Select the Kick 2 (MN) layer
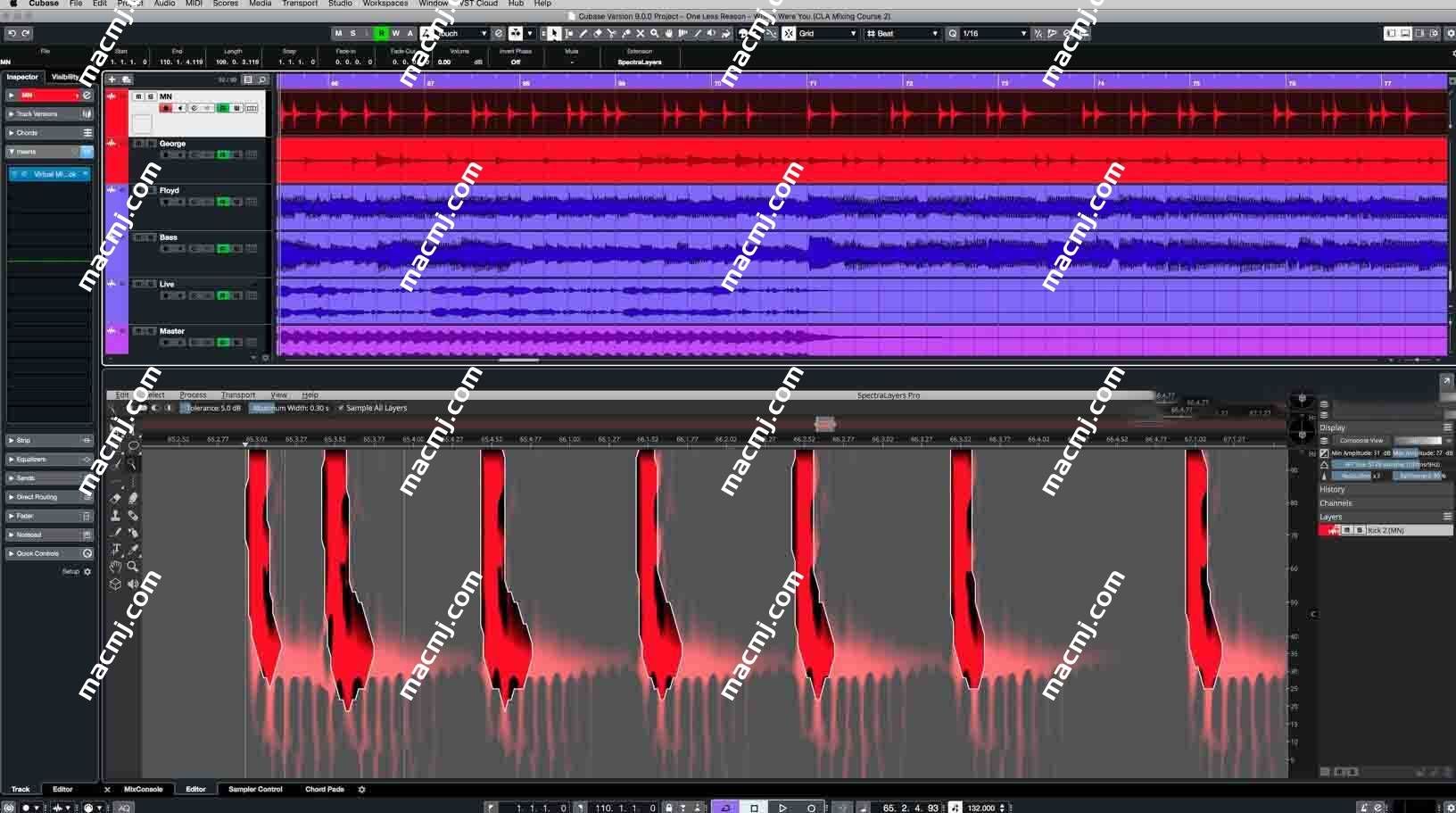The image size is (1456, 813). 1409,530
